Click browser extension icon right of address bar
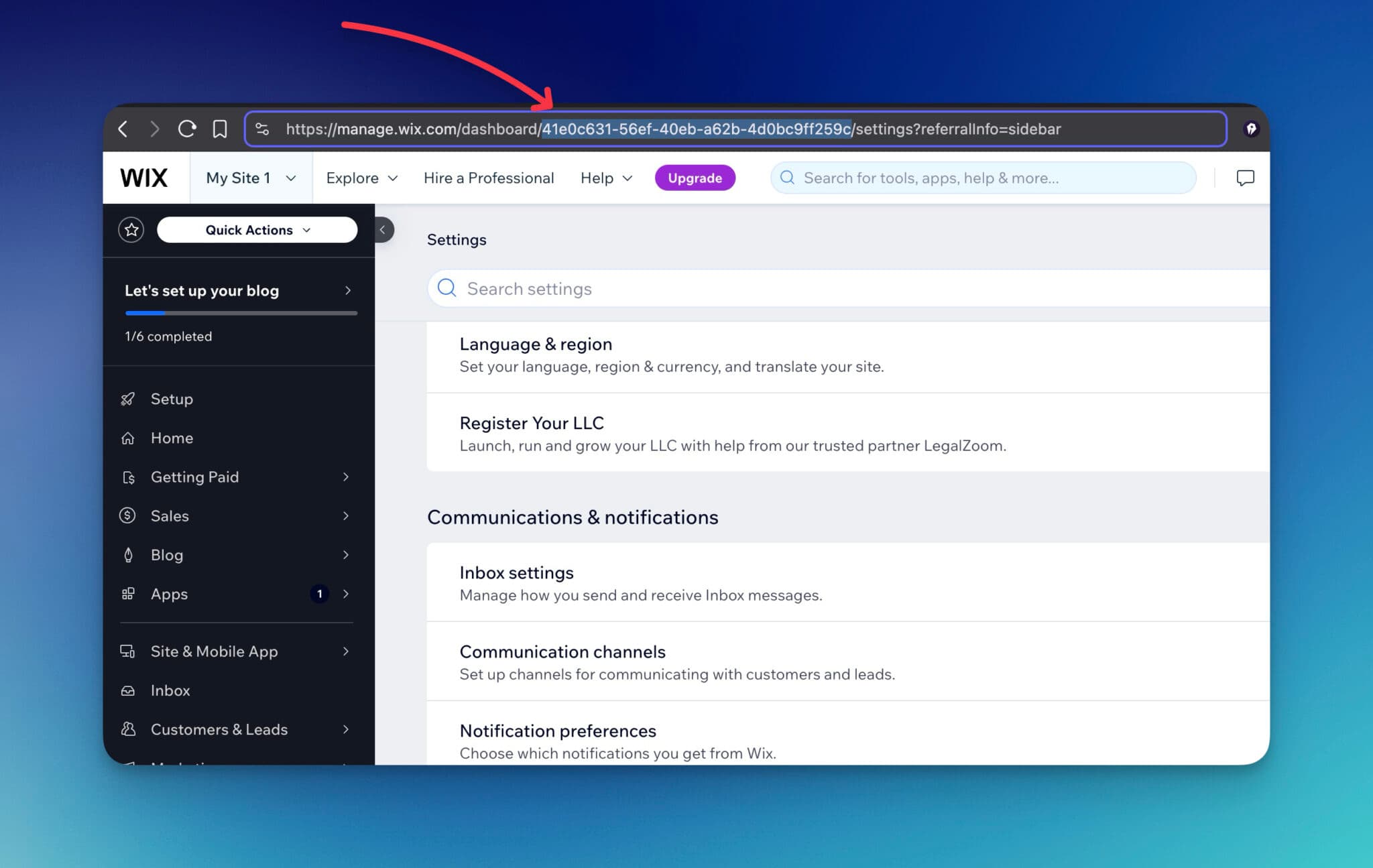 pyautogui.click(x=1250, y=129)
